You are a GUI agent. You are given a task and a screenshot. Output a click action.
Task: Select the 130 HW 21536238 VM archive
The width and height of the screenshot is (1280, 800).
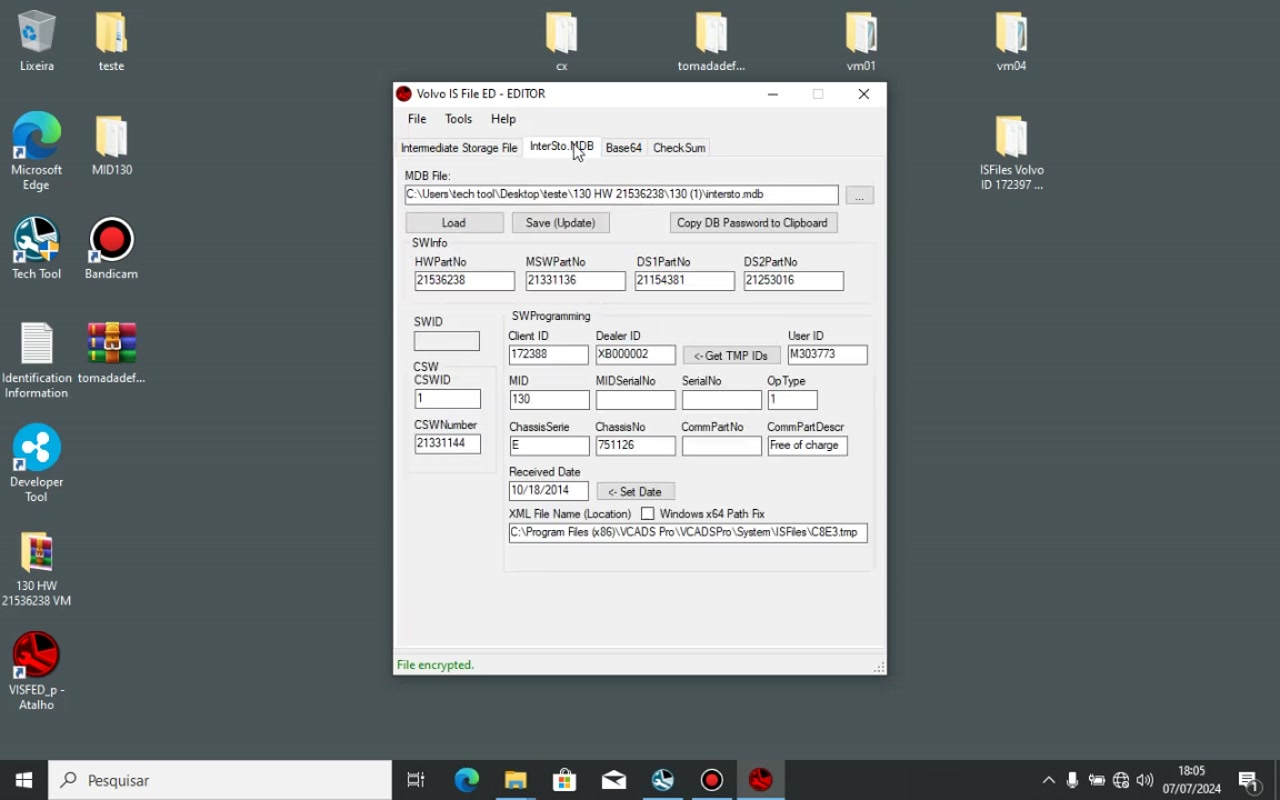[37, 568]
